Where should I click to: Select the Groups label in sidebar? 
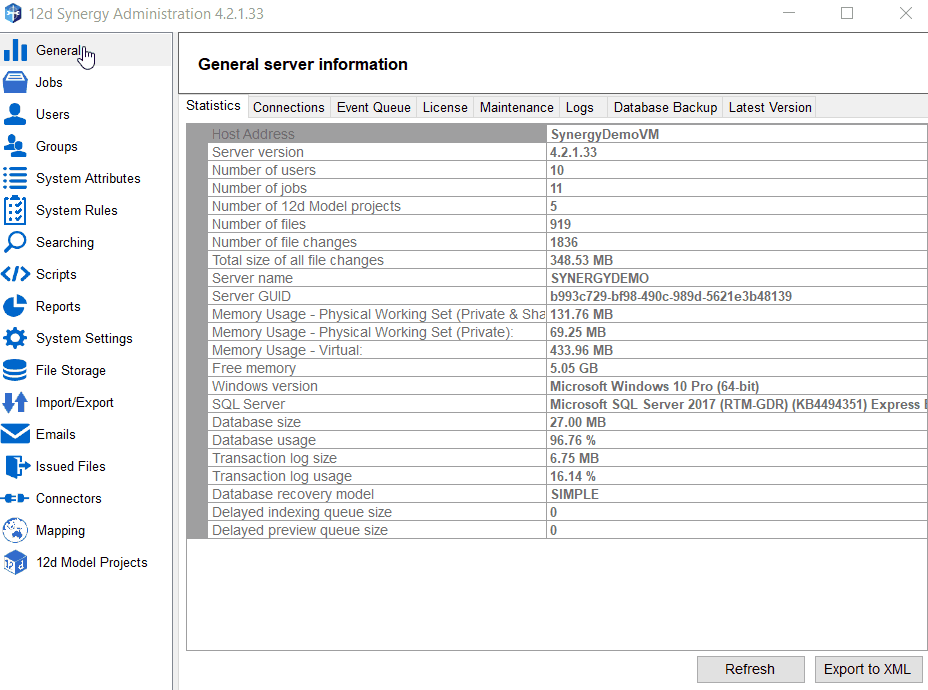pyautogui.click(x=57, y=146)
